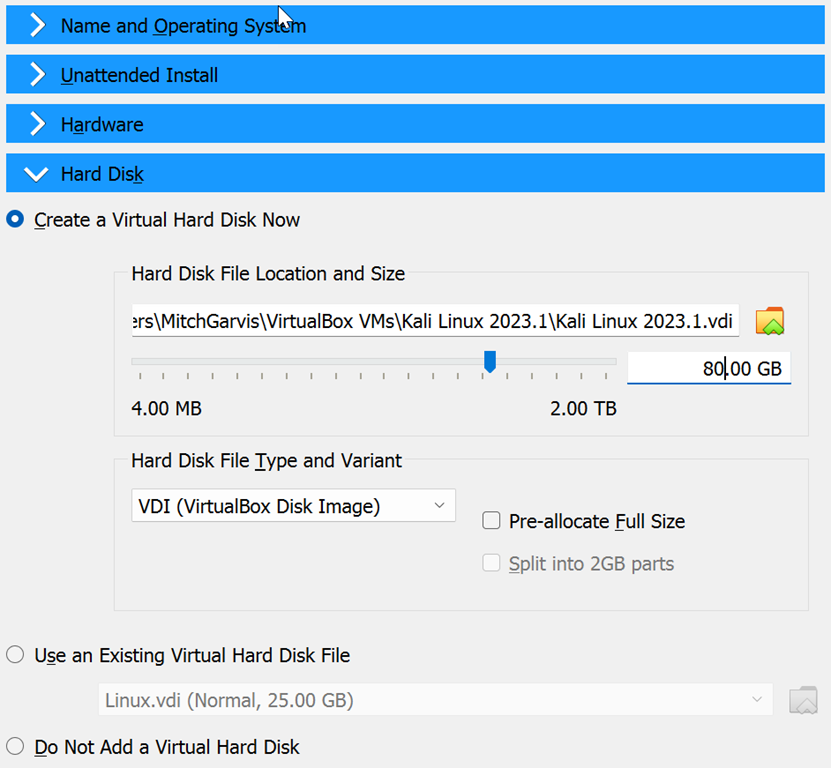Collapse the Hard Disk section header

click(x=102, y=175)
